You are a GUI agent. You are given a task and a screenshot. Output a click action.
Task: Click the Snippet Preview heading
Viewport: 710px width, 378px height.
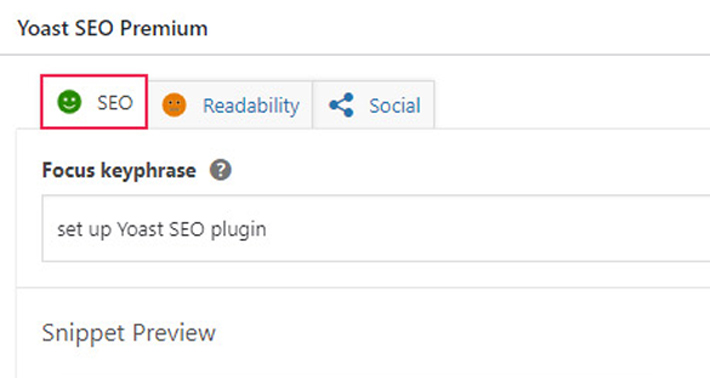click(129, 333)
